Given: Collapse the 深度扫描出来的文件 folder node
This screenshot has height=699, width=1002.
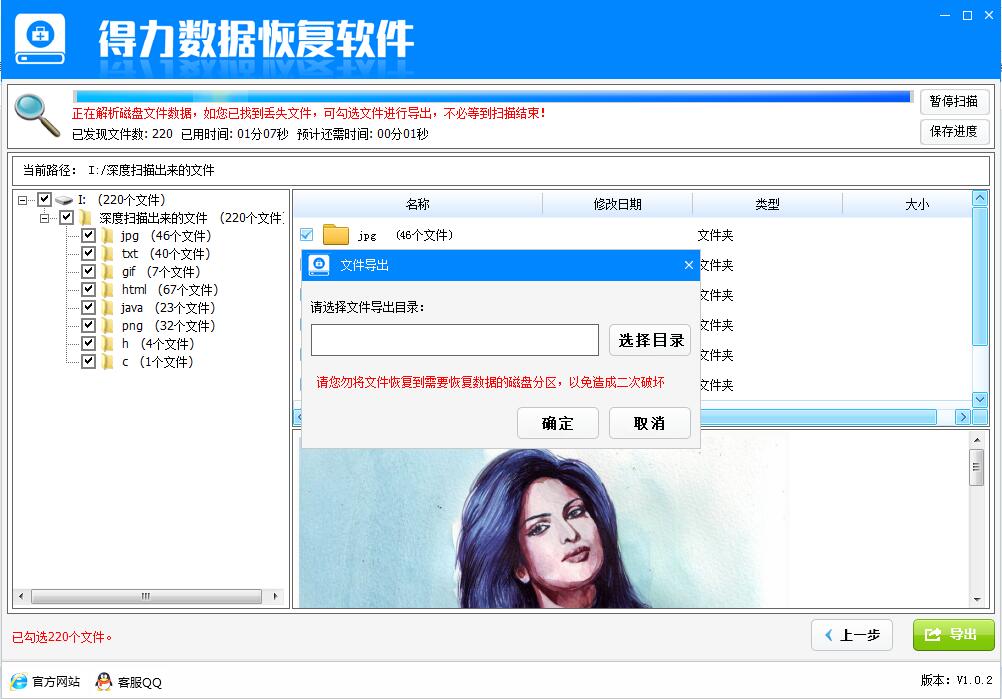Looking at the screenshot, I should 45,218.
